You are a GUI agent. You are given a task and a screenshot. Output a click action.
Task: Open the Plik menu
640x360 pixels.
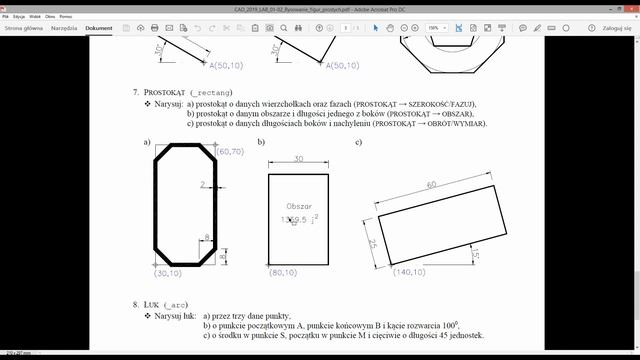(5, 17)
